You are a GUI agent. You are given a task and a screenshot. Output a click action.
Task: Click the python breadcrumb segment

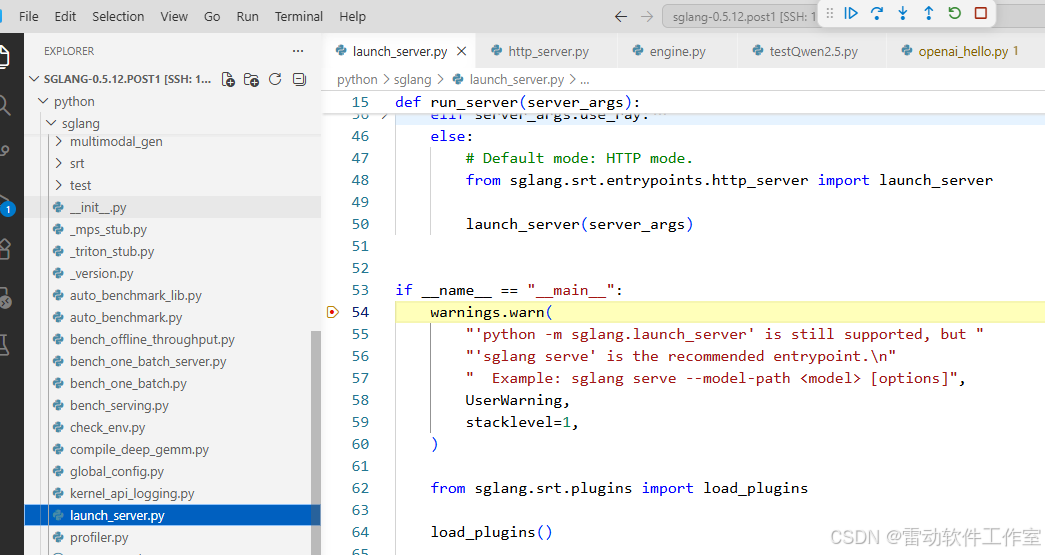(357, 80)
